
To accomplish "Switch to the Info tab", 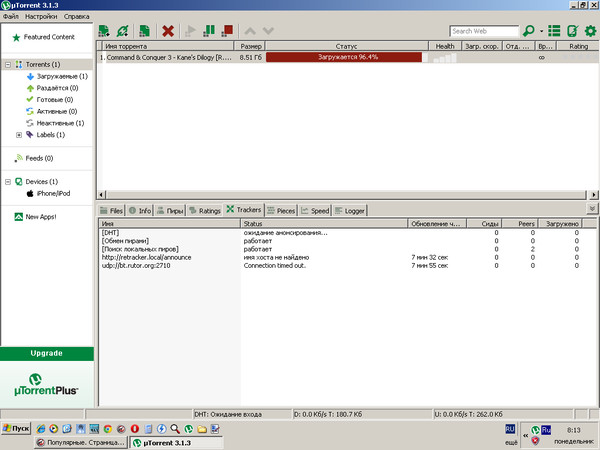I will click(x=140, y=211).
